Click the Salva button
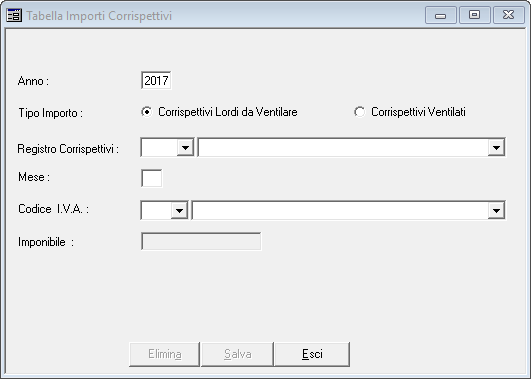The width and height of the screenshot is (531, 379). click(237, 354)
